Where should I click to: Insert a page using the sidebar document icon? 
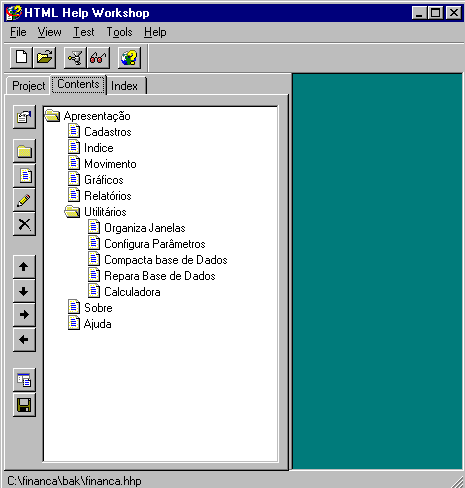[x=24, y=176]
